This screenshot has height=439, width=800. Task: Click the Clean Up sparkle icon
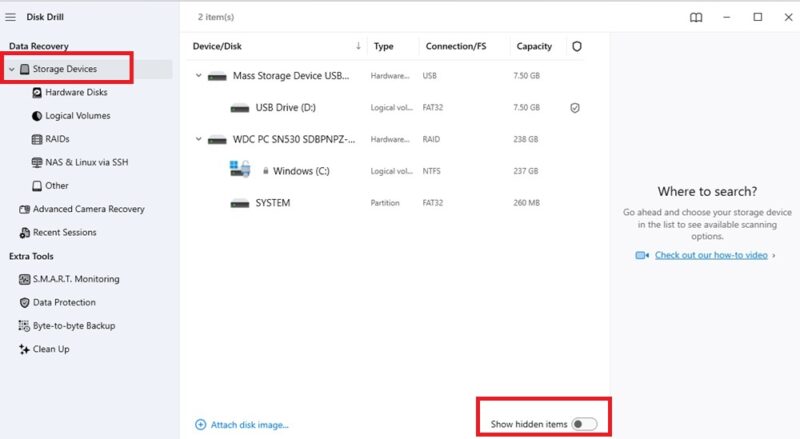click(x=24, y=349)
